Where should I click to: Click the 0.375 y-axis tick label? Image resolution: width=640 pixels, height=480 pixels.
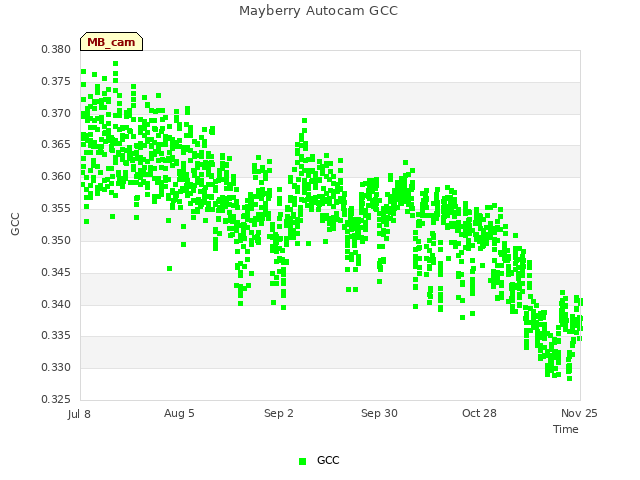[56, 81]
